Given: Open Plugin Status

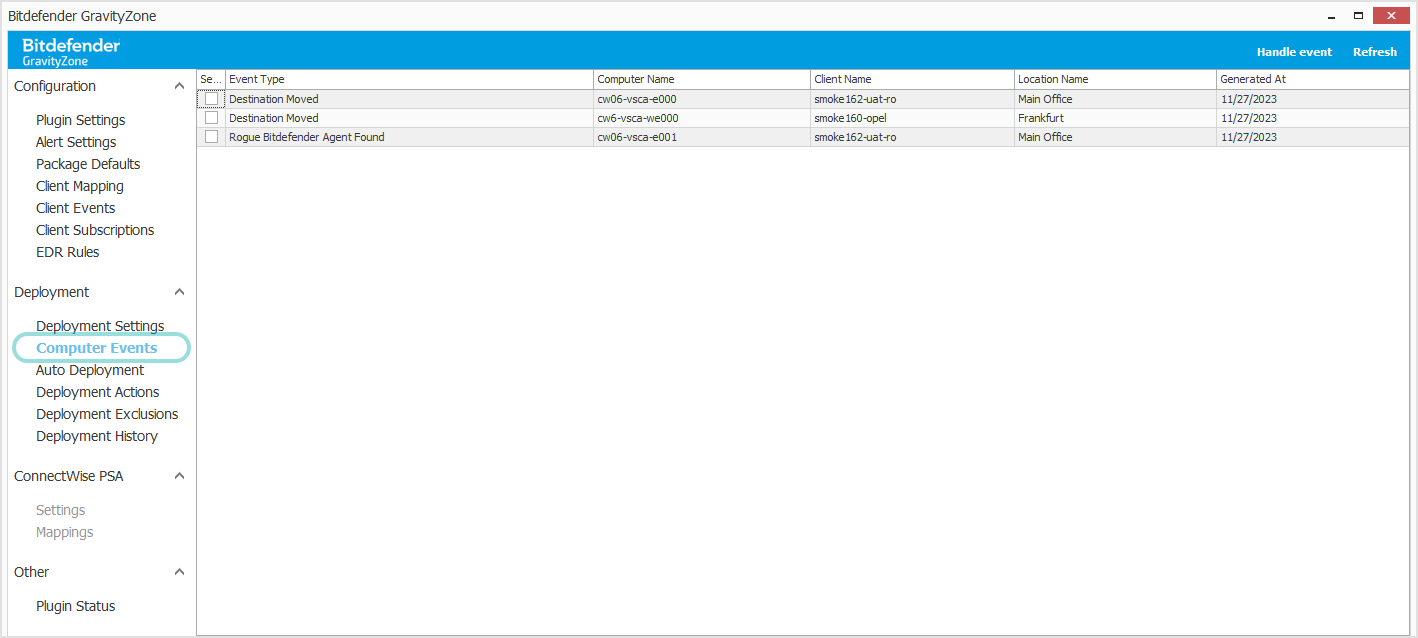Looking at the screenshot, I should (75, 605).
